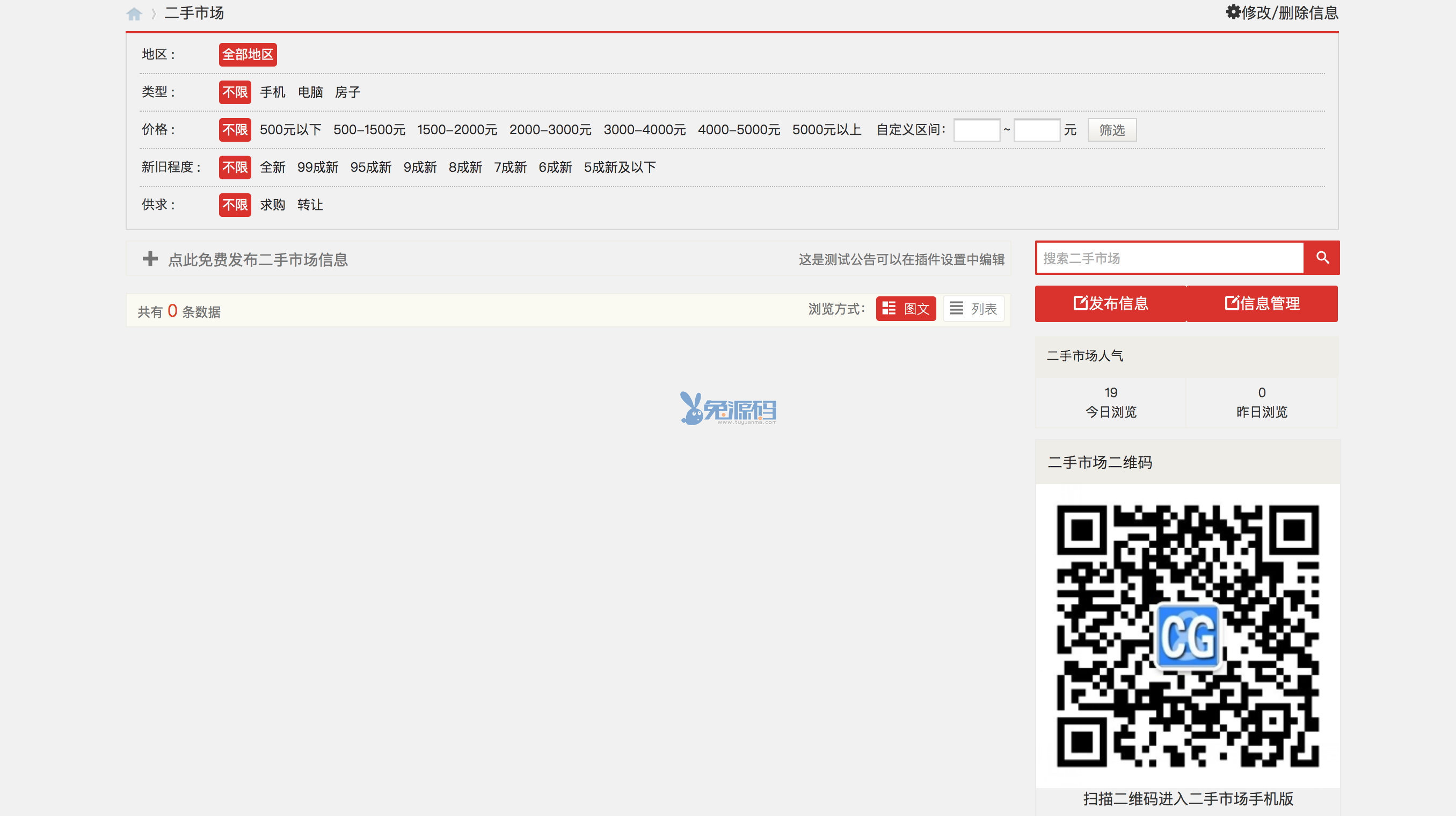The height and width of the screenshot is (816, 1456).
Task: Click the 搜索二手市场 search field
Action: (1169, 258)
